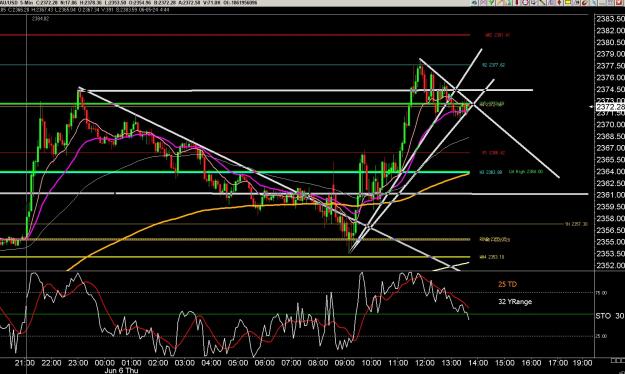The width and height of the screenshot is (625, 374).
Task: Click the small icon below the price axis
Action: (617, 360)
